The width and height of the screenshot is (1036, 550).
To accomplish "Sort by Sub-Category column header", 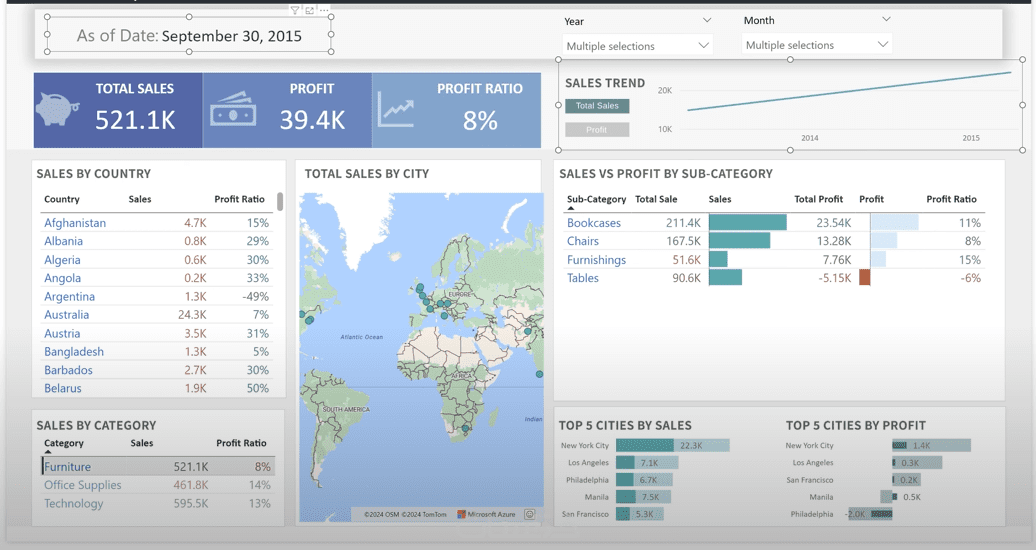I will (x=596, y=199).
